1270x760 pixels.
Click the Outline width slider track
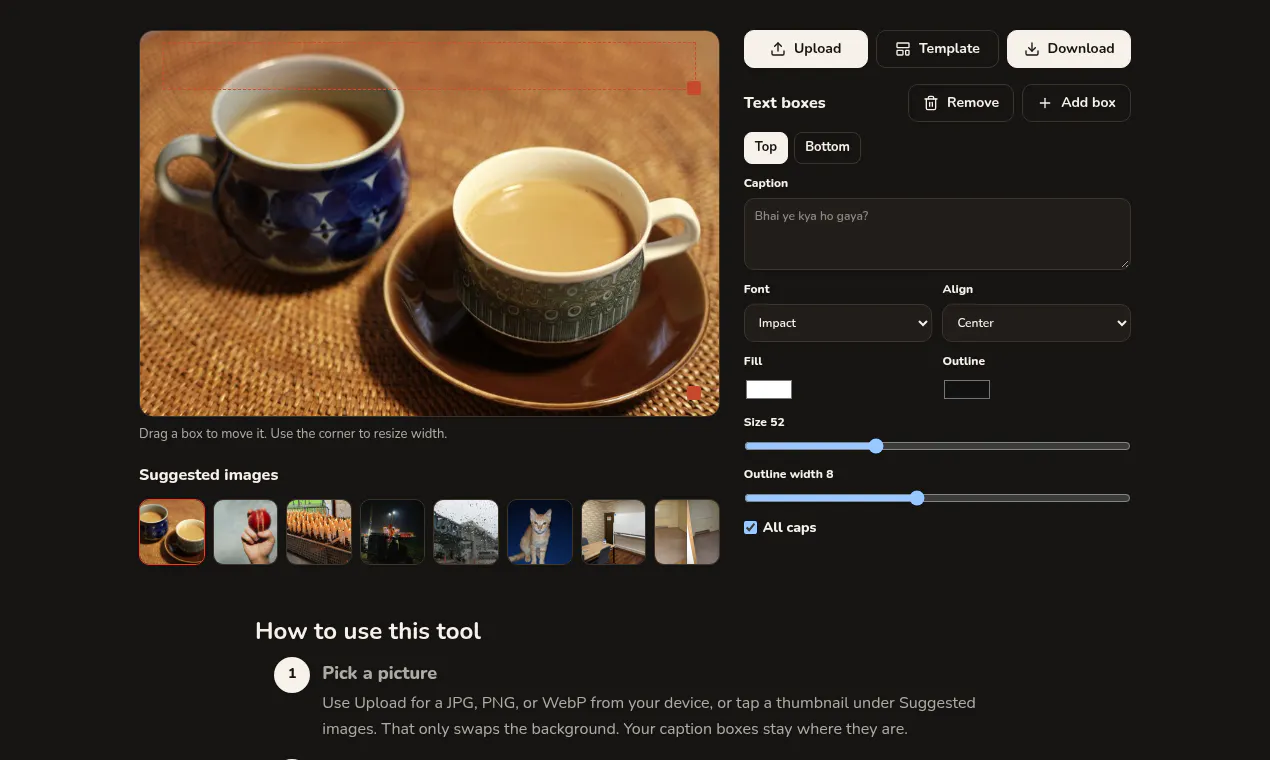pos(937,498)
